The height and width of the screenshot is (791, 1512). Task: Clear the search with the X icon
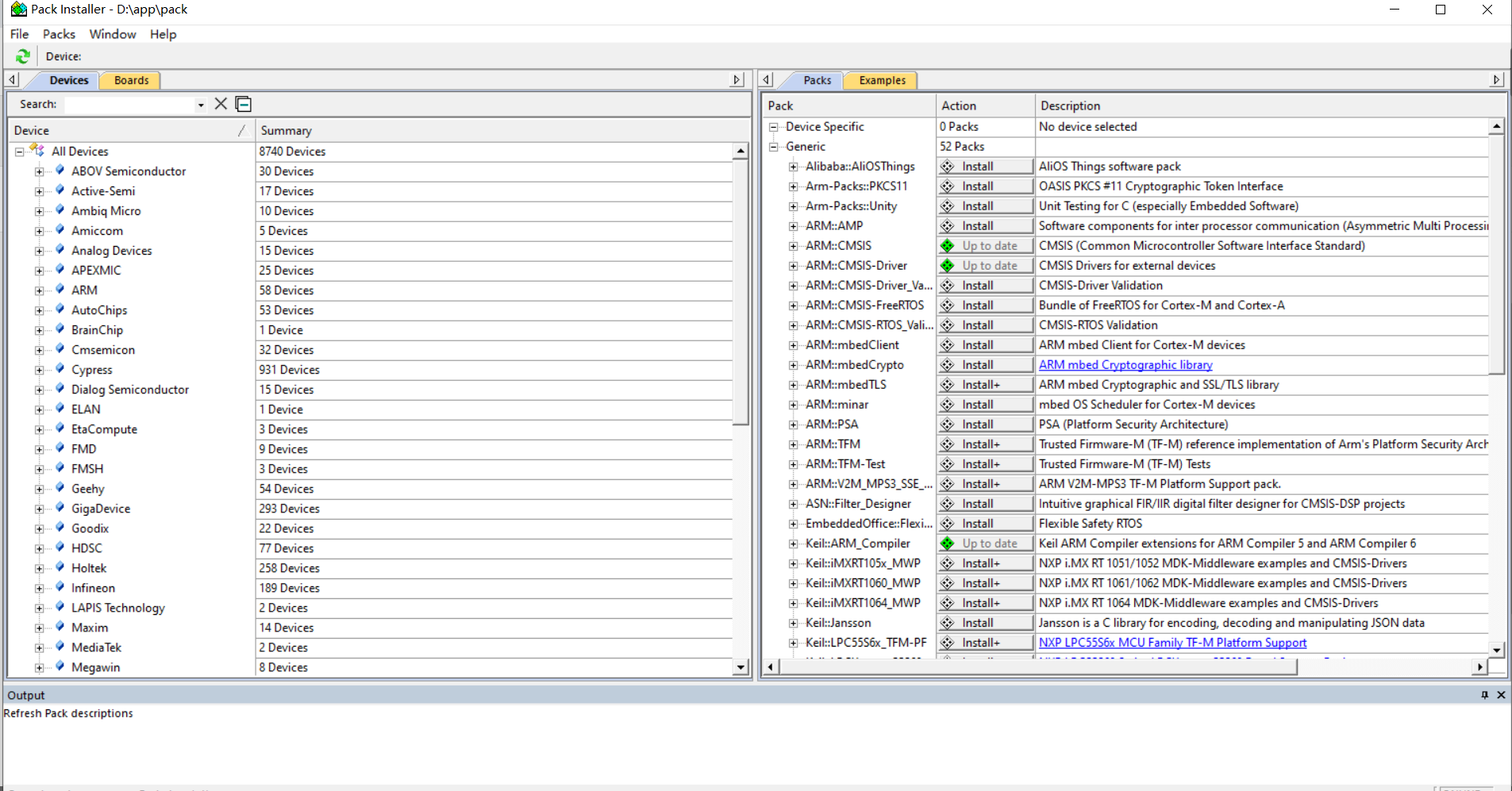point(221,104)
